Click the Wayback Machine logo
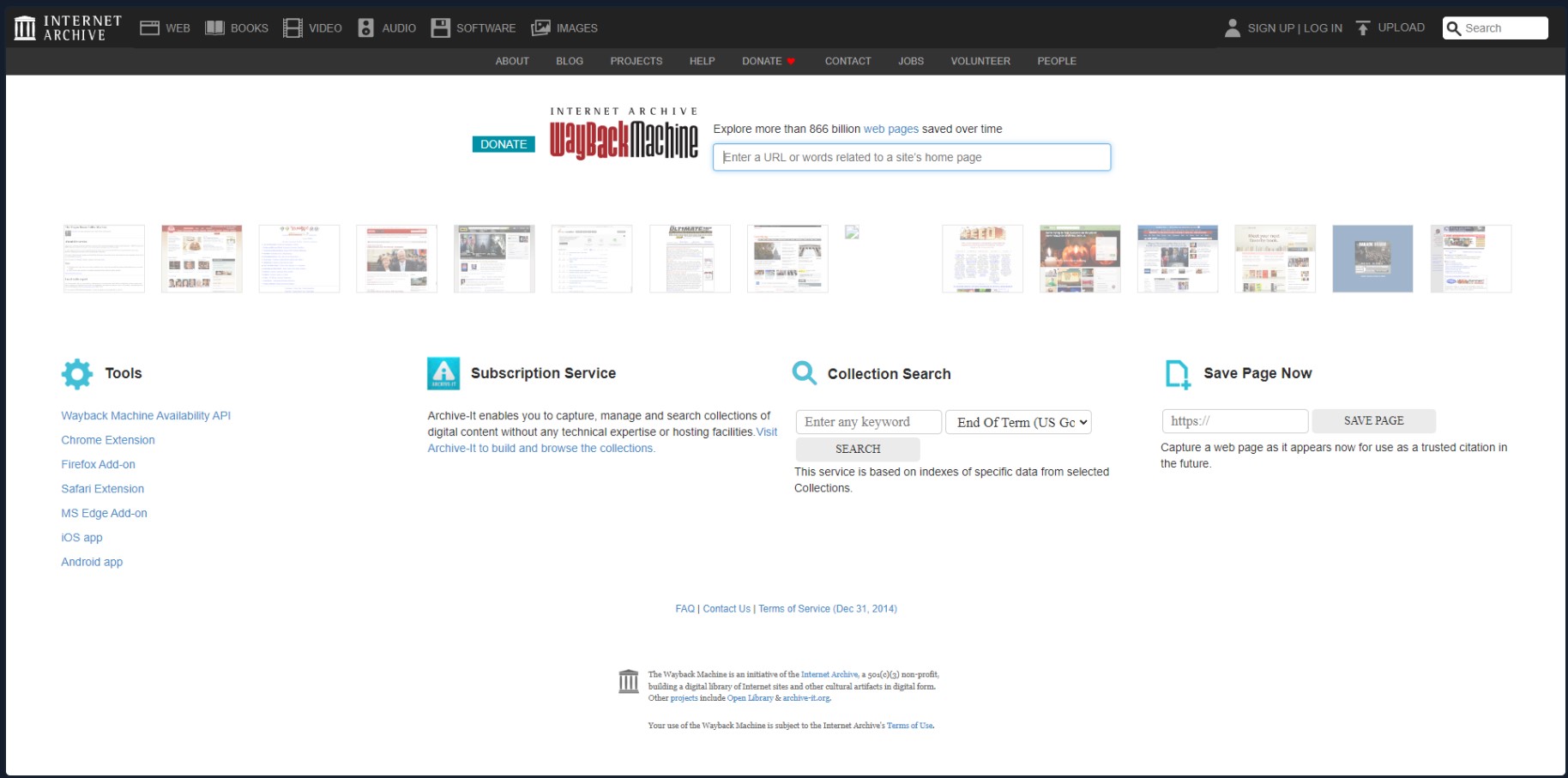 tap(624, 134)
